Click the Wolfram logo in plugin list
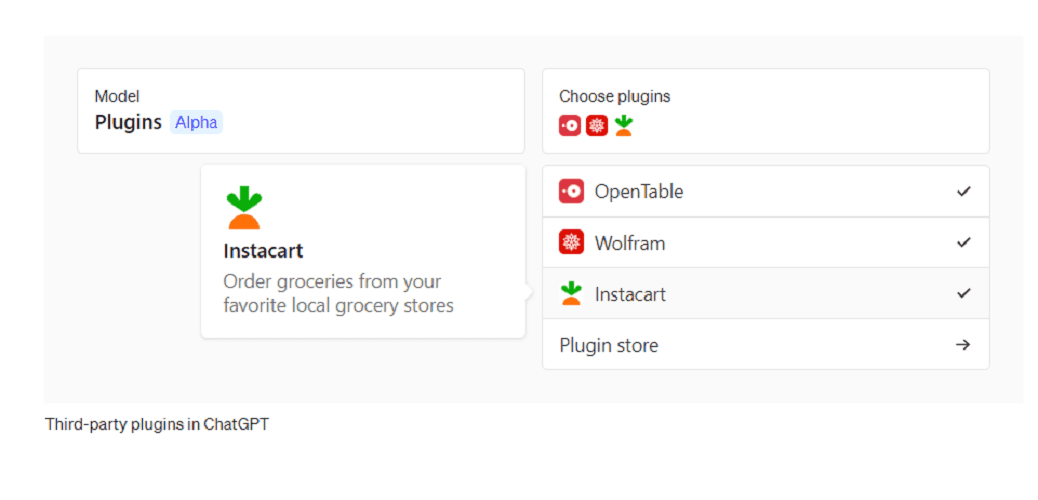1038x500 pixels. pos(571,242)
